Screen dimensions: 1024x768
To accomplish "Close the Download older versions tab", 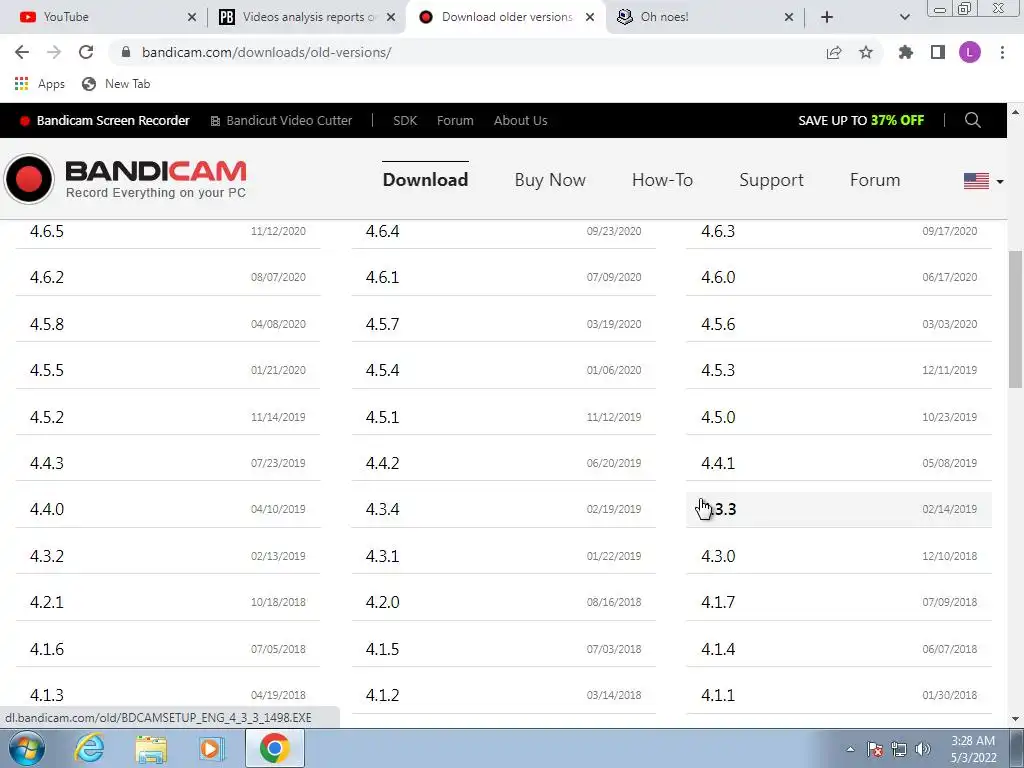I will (x=590, y=17).
